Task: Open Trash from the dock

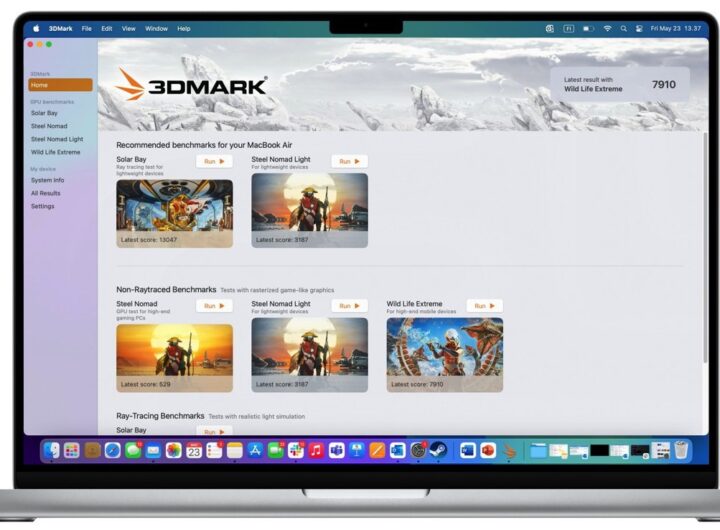Action: 681,451
